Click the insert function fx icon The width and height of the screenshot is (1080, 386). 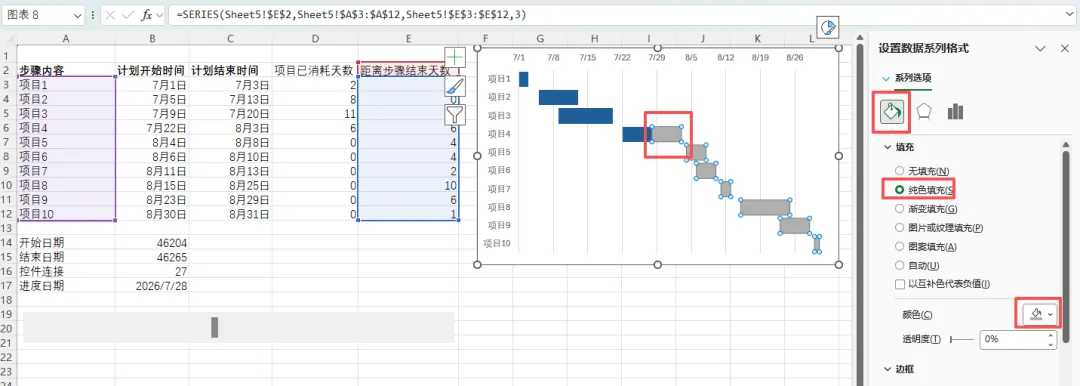point(147,14)
